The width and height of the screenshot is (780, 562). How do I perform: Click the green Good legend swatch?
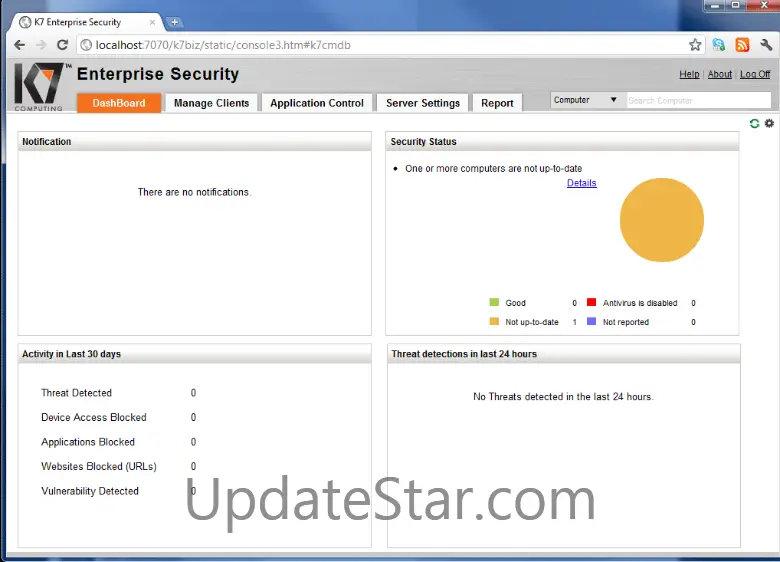click(494, 302)
